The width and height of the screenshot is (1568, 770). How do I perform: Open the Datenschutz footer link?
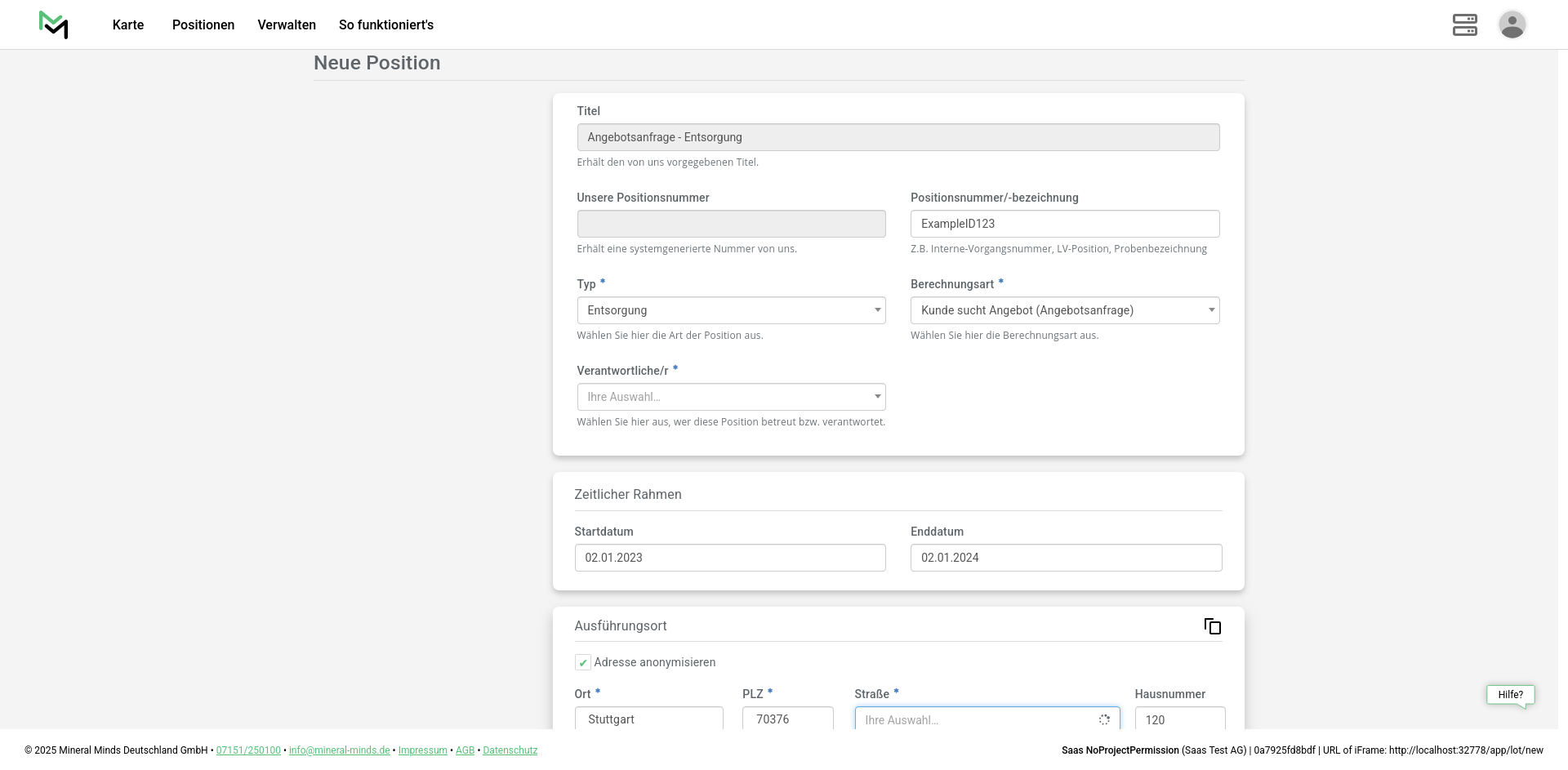tap(510, 750)
